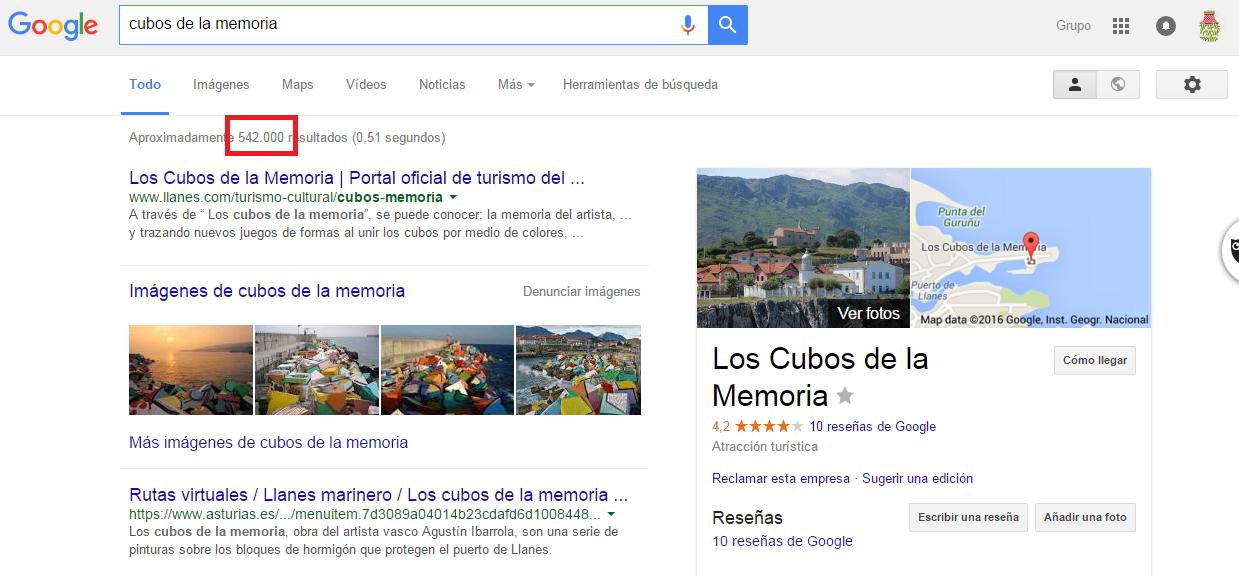Click the Escribir una reseña button

[968, 517]
